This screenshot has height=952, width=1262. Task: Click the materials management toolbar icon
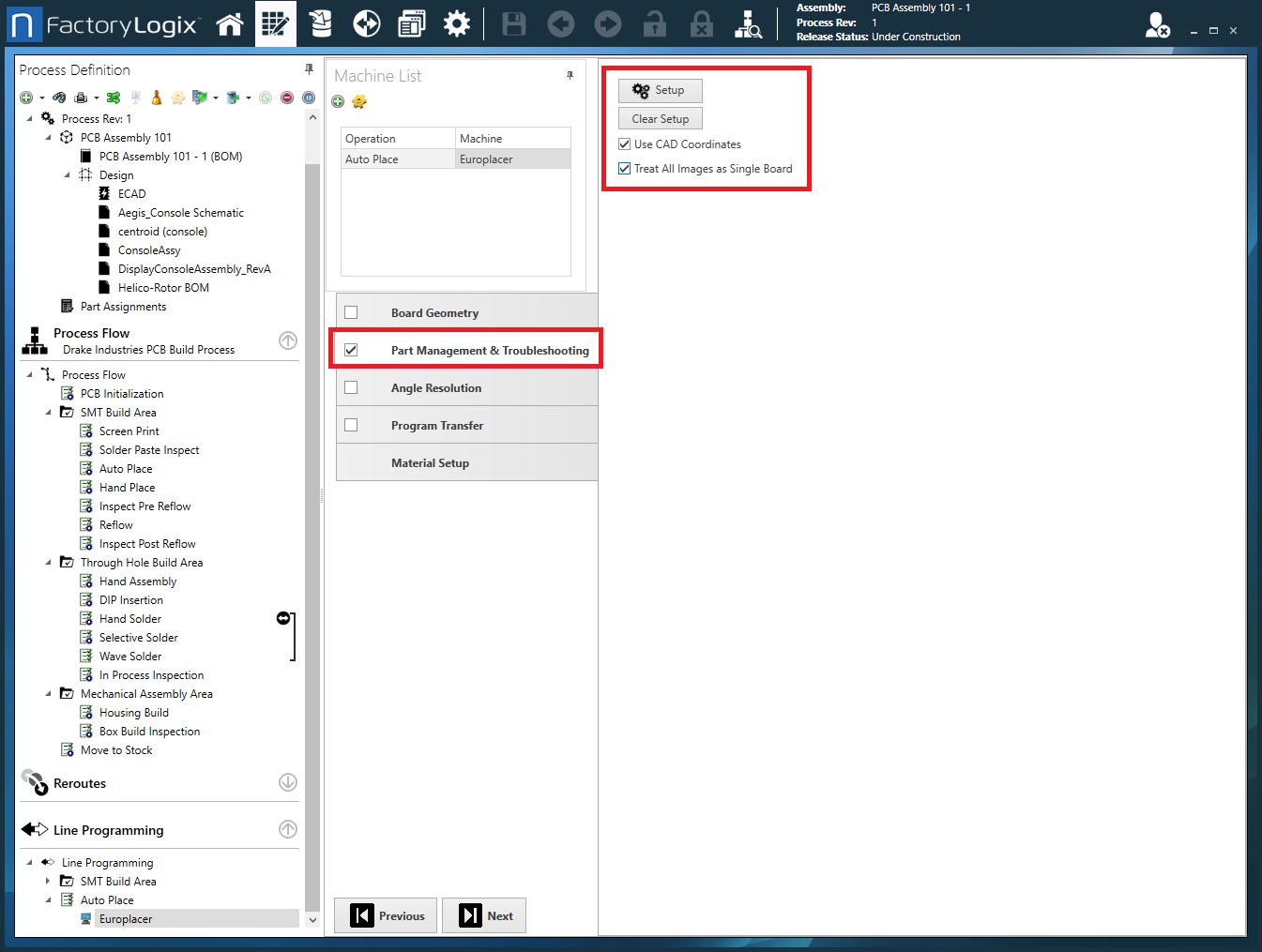tap(320, 23)
